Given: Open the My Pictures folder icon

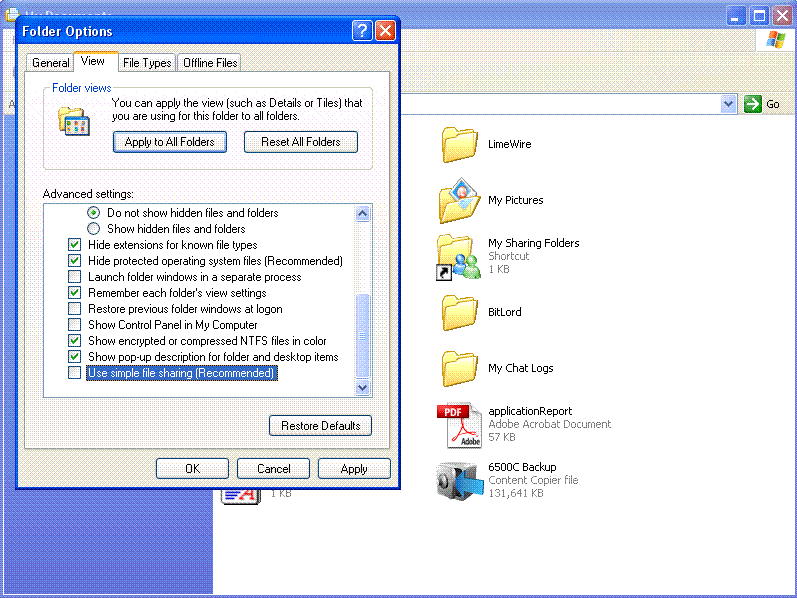Looking at the screenshot, I should click(459, 200).
